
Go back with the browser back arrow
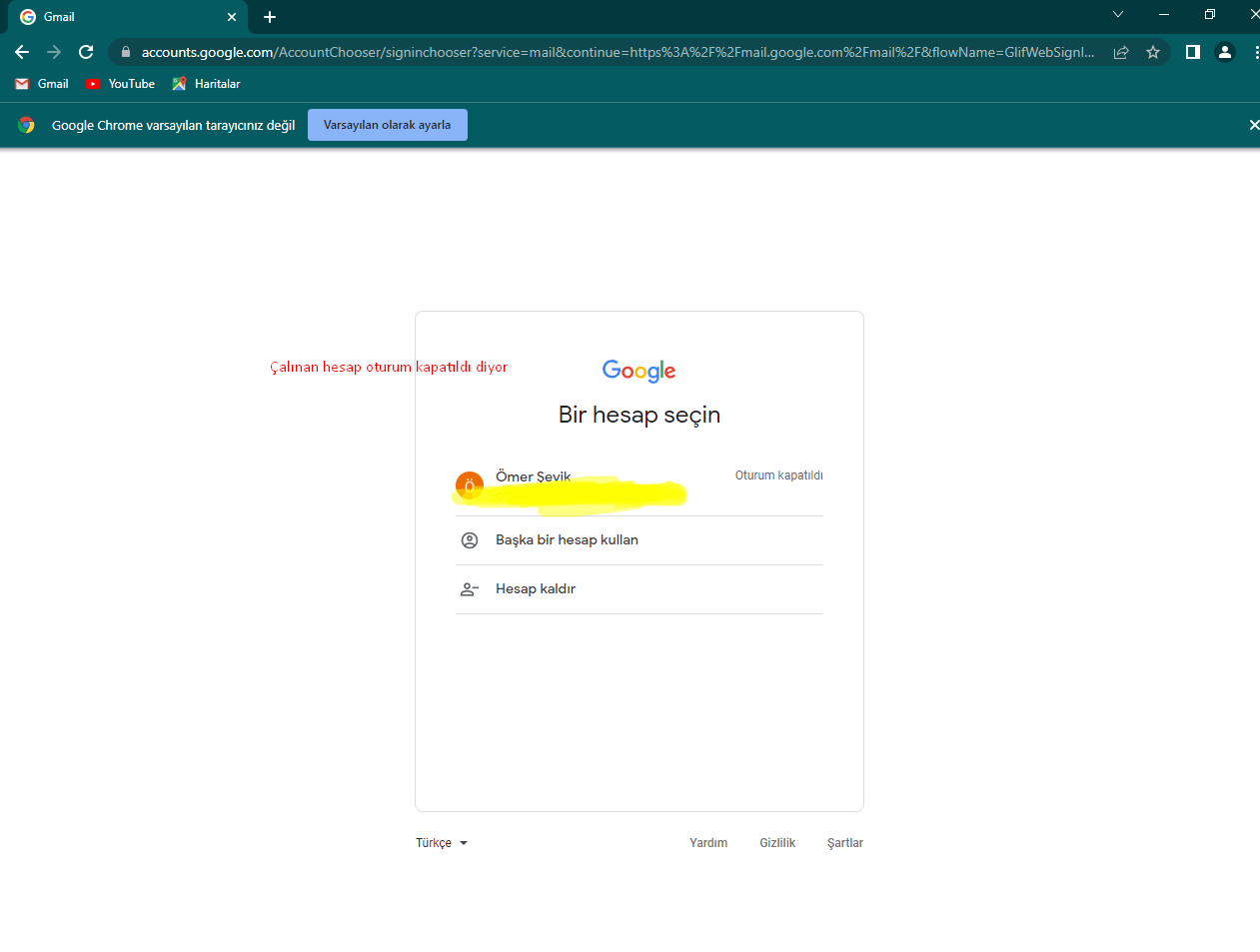[x=22, y=52]
